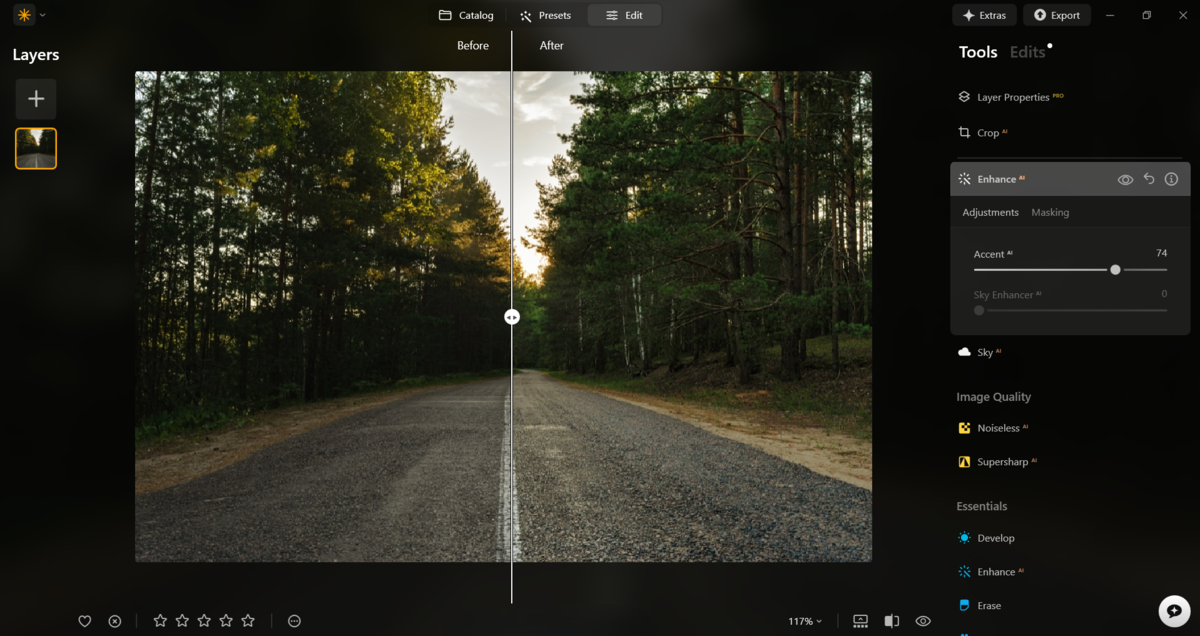The height and width of the screenshot is (636, 1200).
Task: Click the Essentials section heading
Action: (x=982, y=506)
